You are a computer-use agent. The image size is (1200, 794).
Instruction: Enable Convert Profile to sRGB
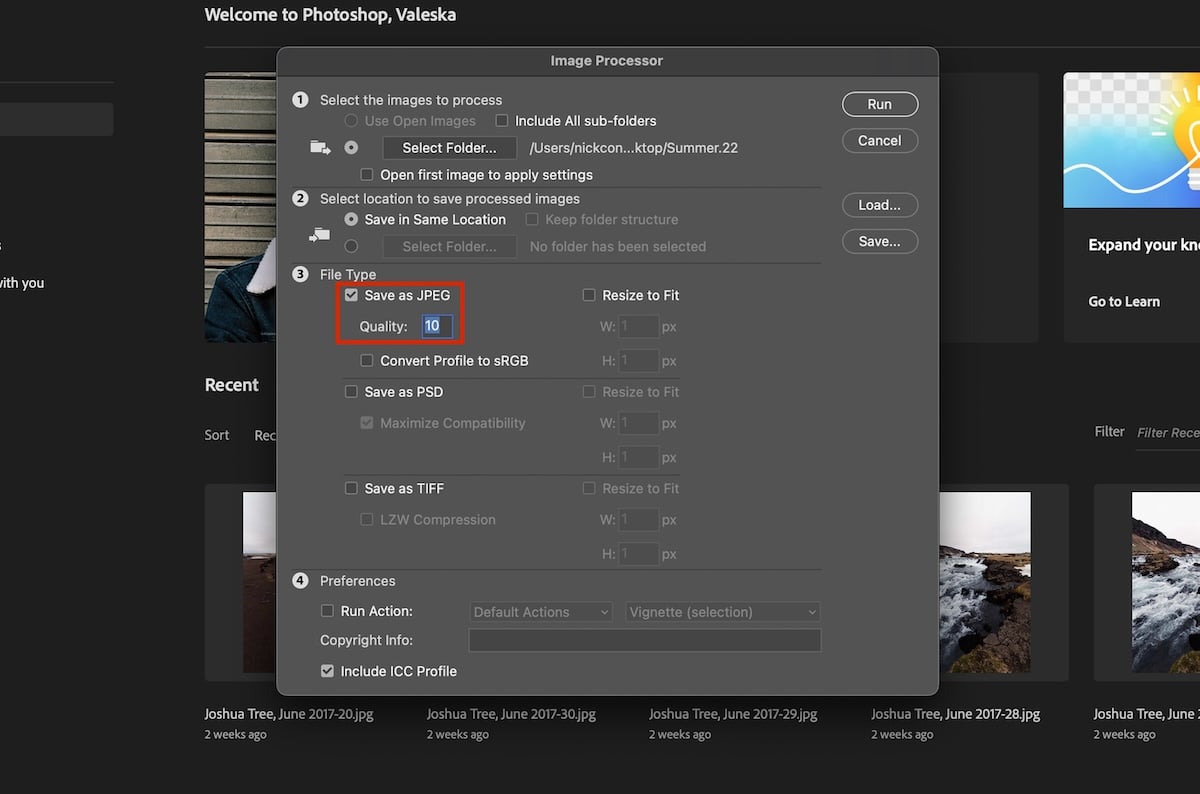click(367, 360)
